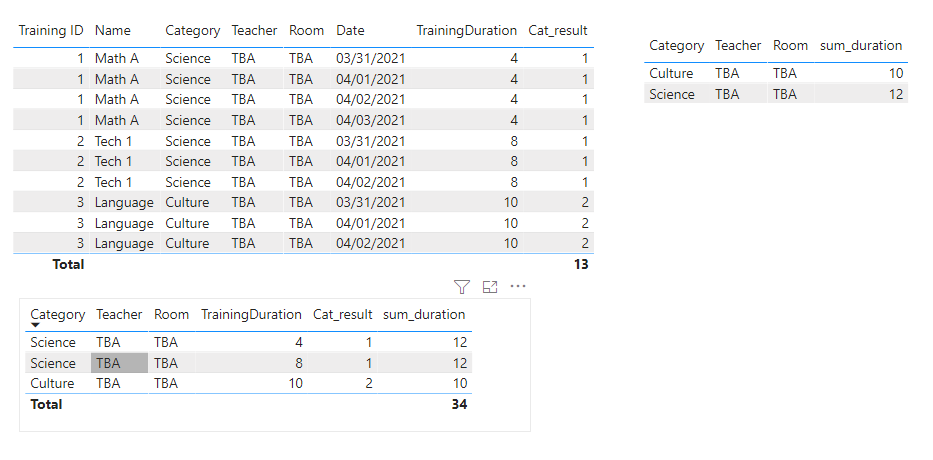Image resolution: width=933 pixels, height=460 pixels.
Task: Click the Category header in the right table
Action: pos(677,46)
